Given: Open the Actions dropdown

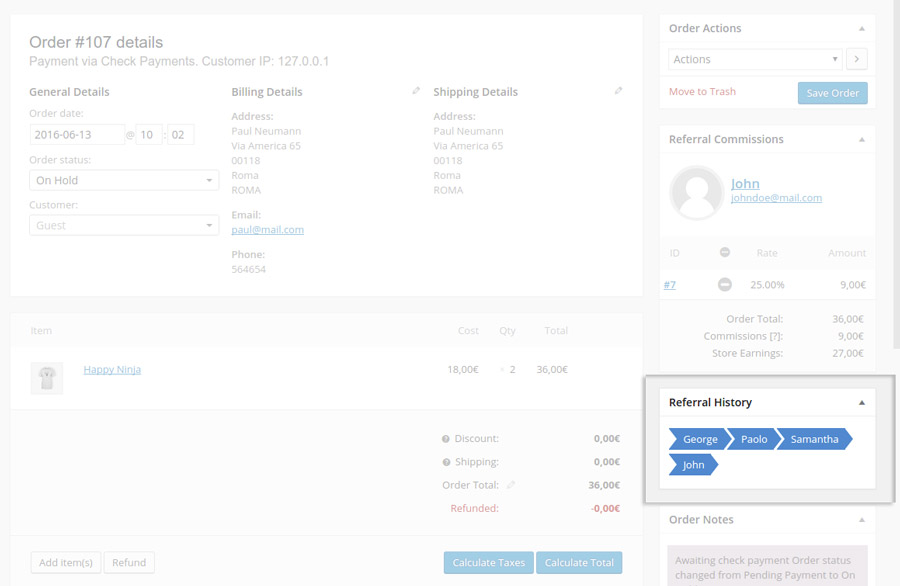Looking at the screenshot, I should [755, 60].
